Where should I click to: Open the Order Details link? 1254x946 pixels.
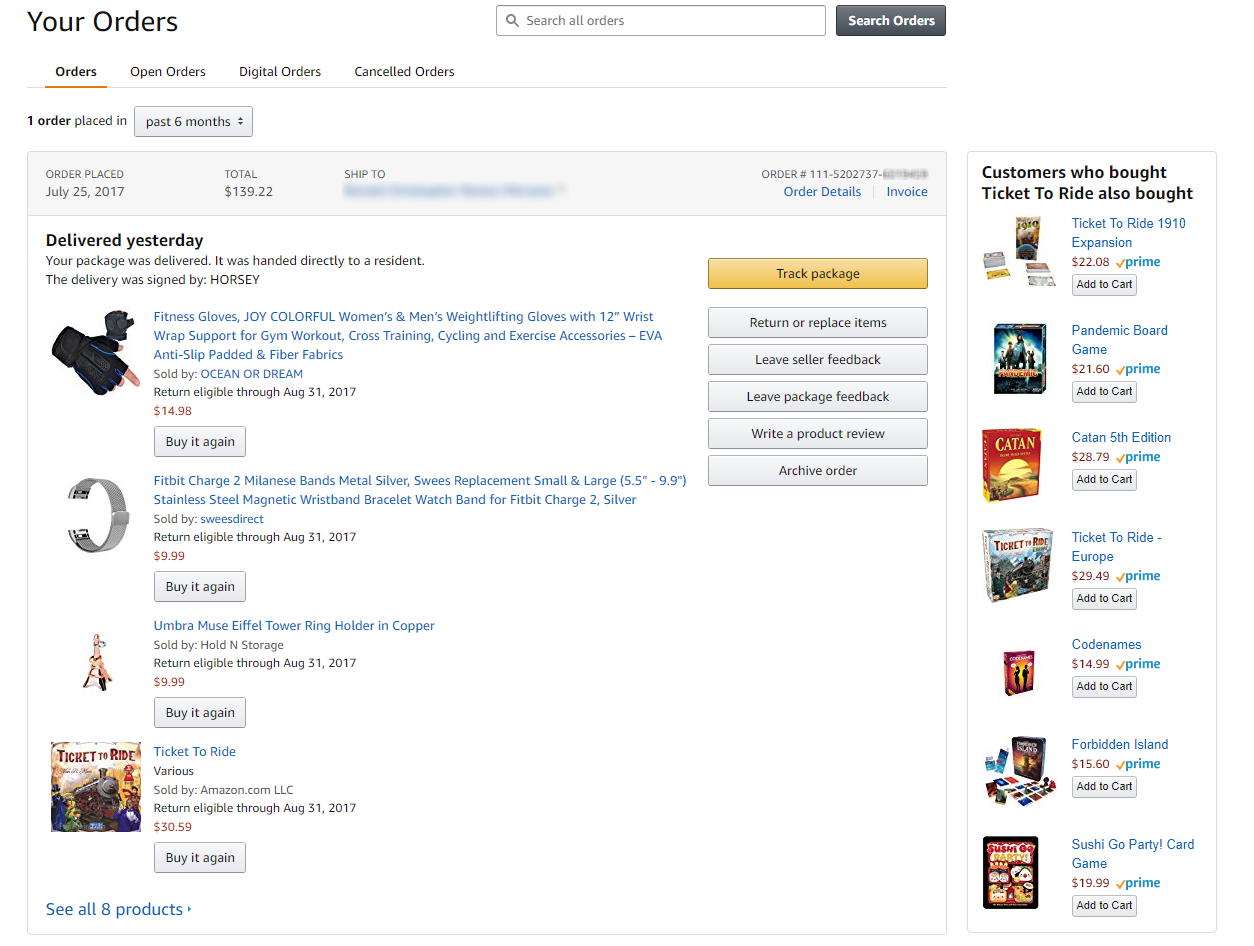pos(822,192)
